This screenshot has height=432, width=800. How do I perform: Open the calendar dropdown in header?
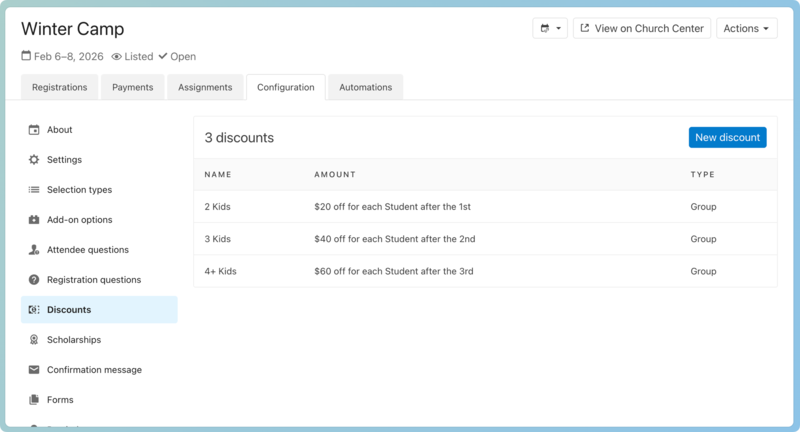[550, 29]
